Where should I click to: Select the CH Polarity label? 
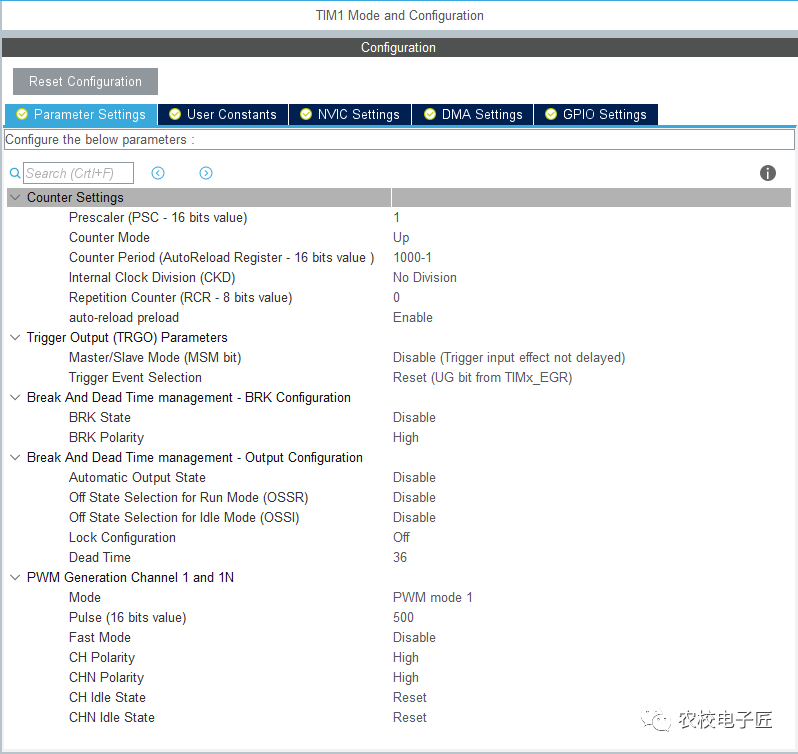(x=102, y=657)
